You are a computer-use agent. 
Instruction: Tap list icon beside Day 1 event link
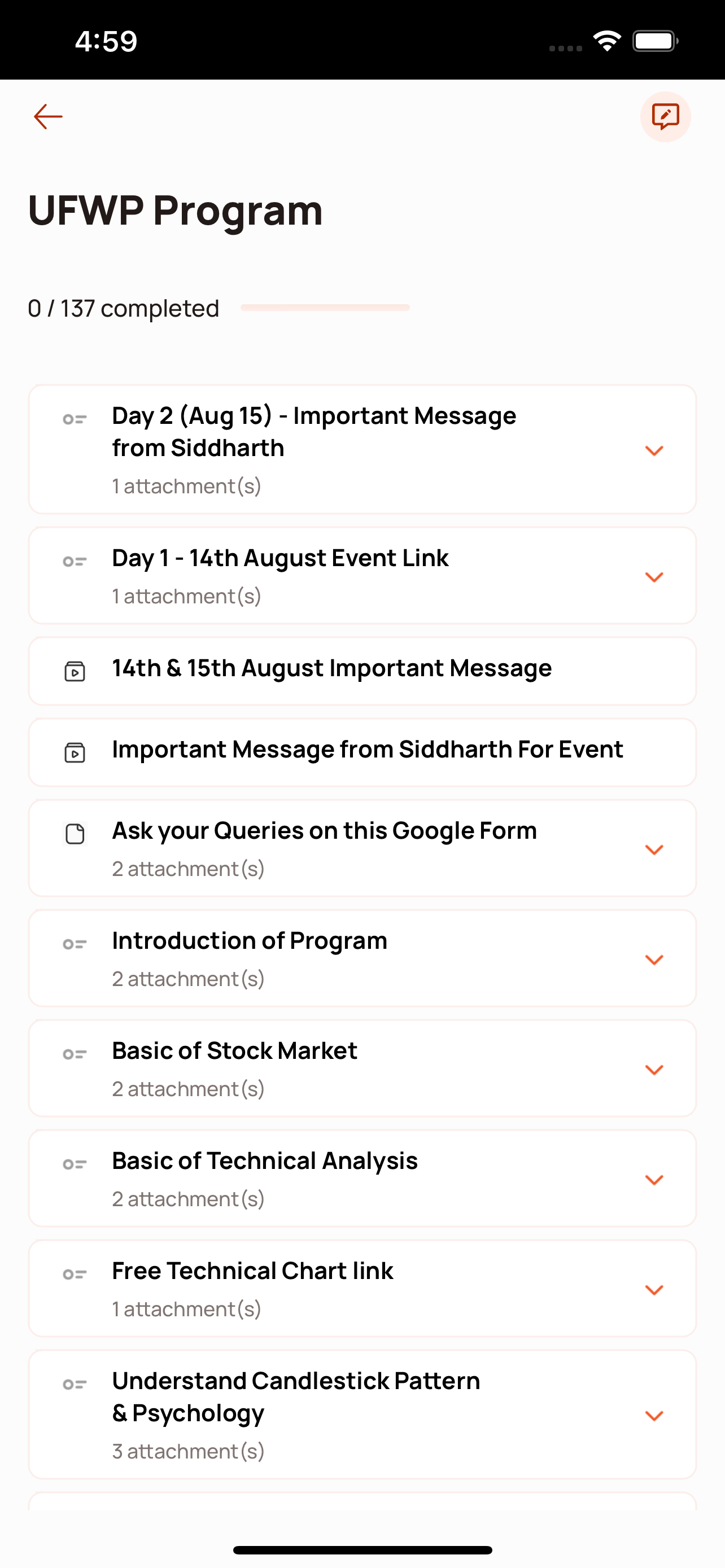pos(75,561)
